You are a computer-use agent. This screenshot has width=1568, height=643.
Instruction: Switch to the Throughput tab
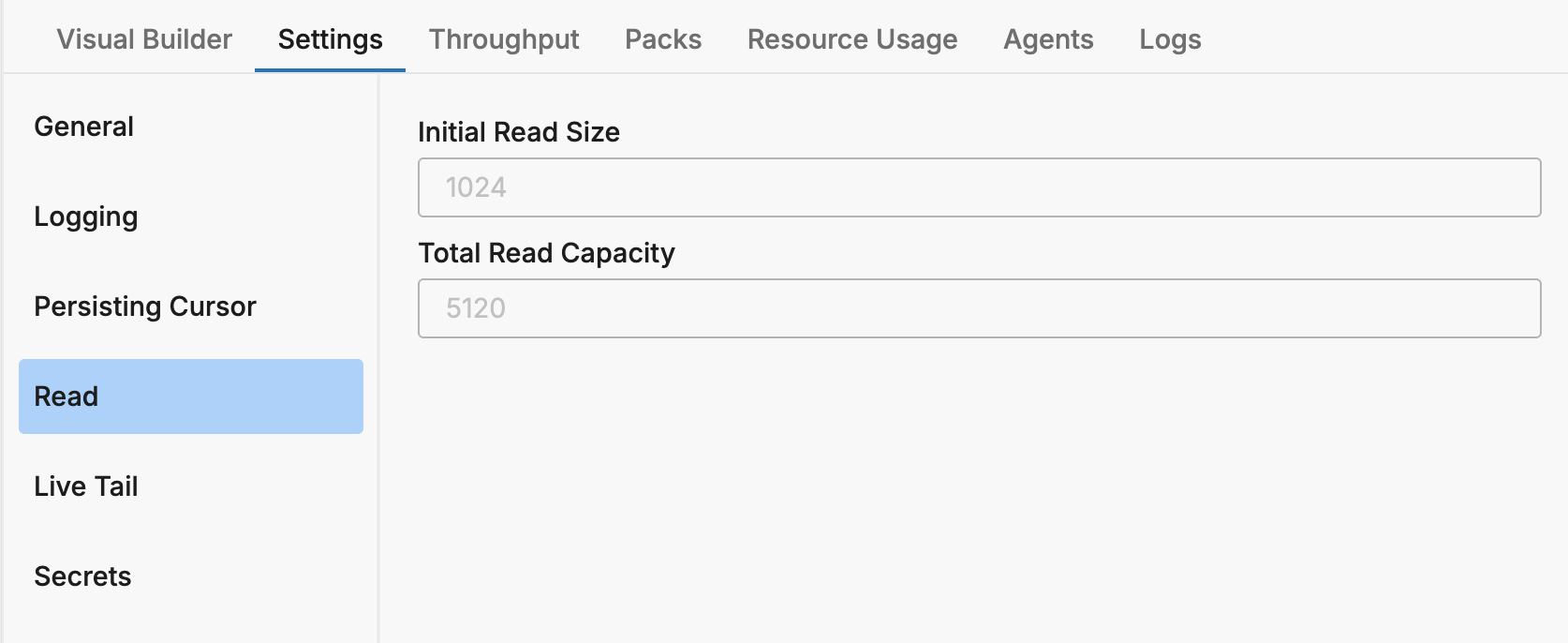pos(504,39)
